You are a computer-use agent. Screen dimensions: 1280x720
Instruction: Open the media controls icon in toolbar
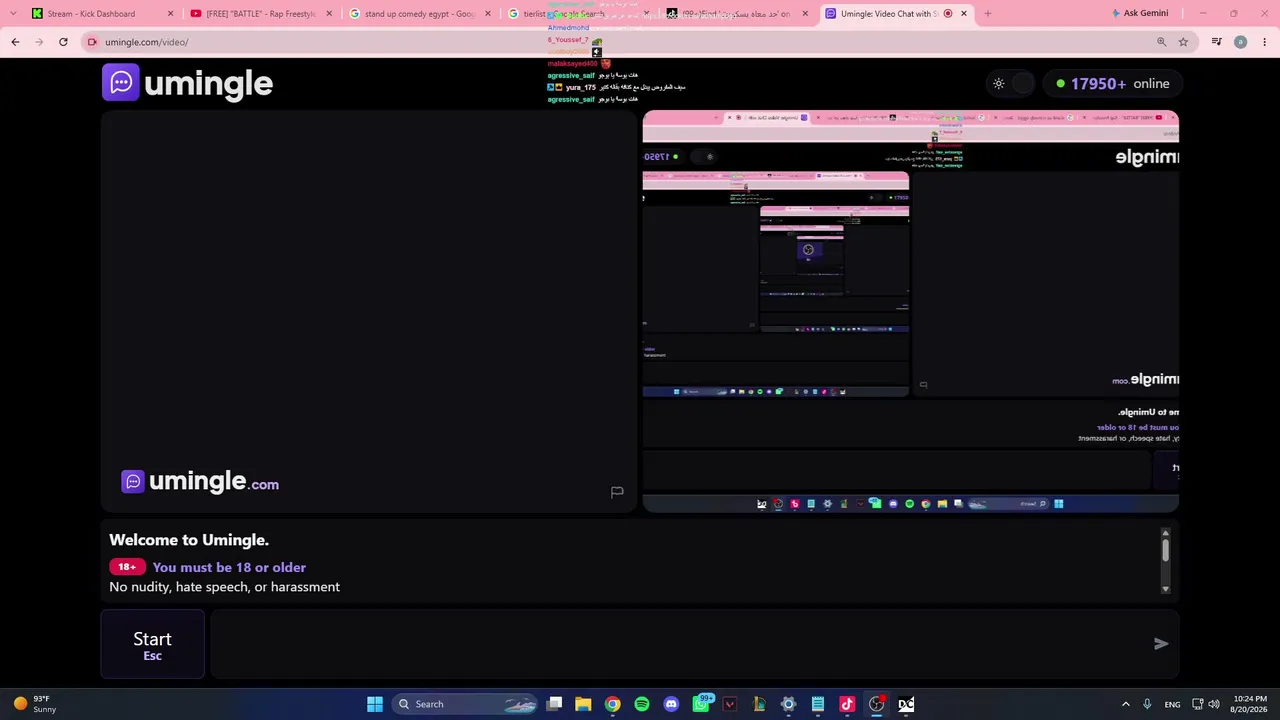tap(1216, 42)
